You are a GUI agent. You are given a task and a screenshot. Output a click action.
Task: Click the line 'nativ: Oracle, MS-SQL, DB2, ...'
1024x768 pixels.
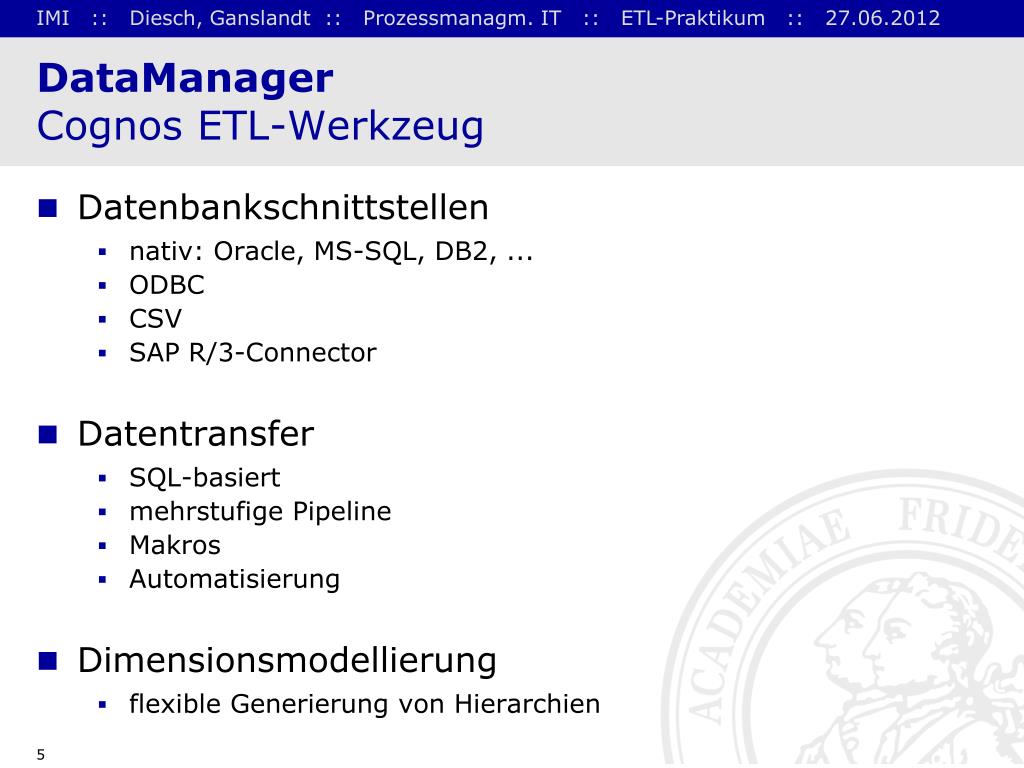point(331,251)
